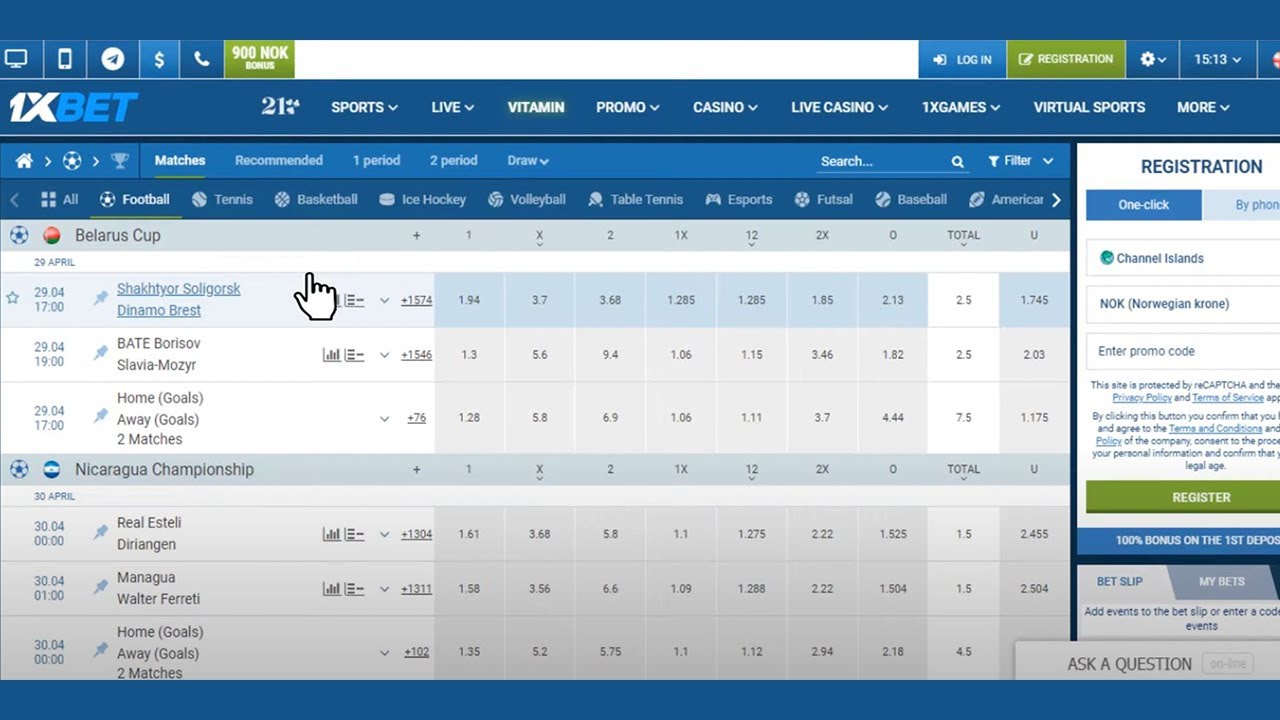This screenshot has width=1280, height=720.
Task: Pin the BATE Borisov match
Action: click(101, 353)
